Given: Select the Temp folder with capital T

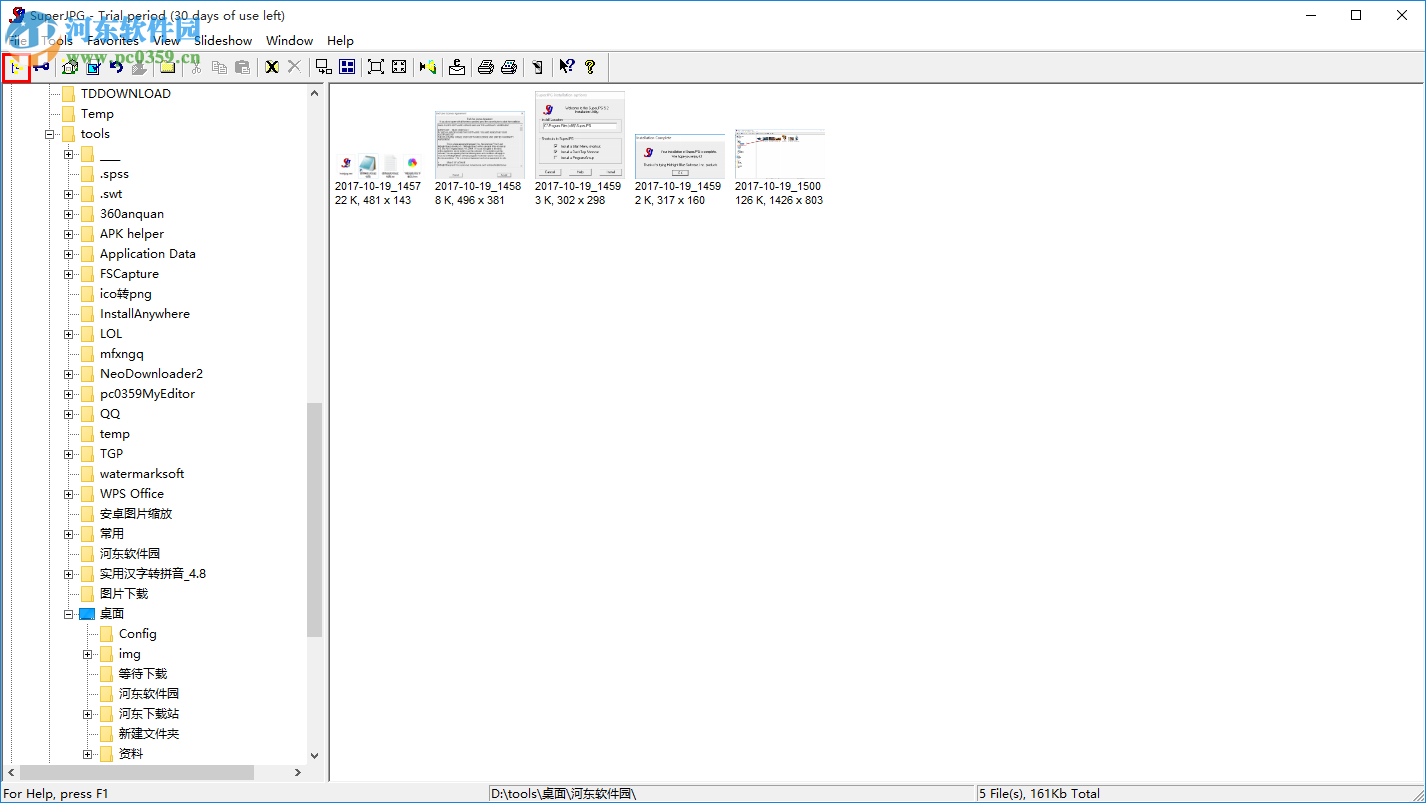Looking at the screenshot, I should click(97, 114).
